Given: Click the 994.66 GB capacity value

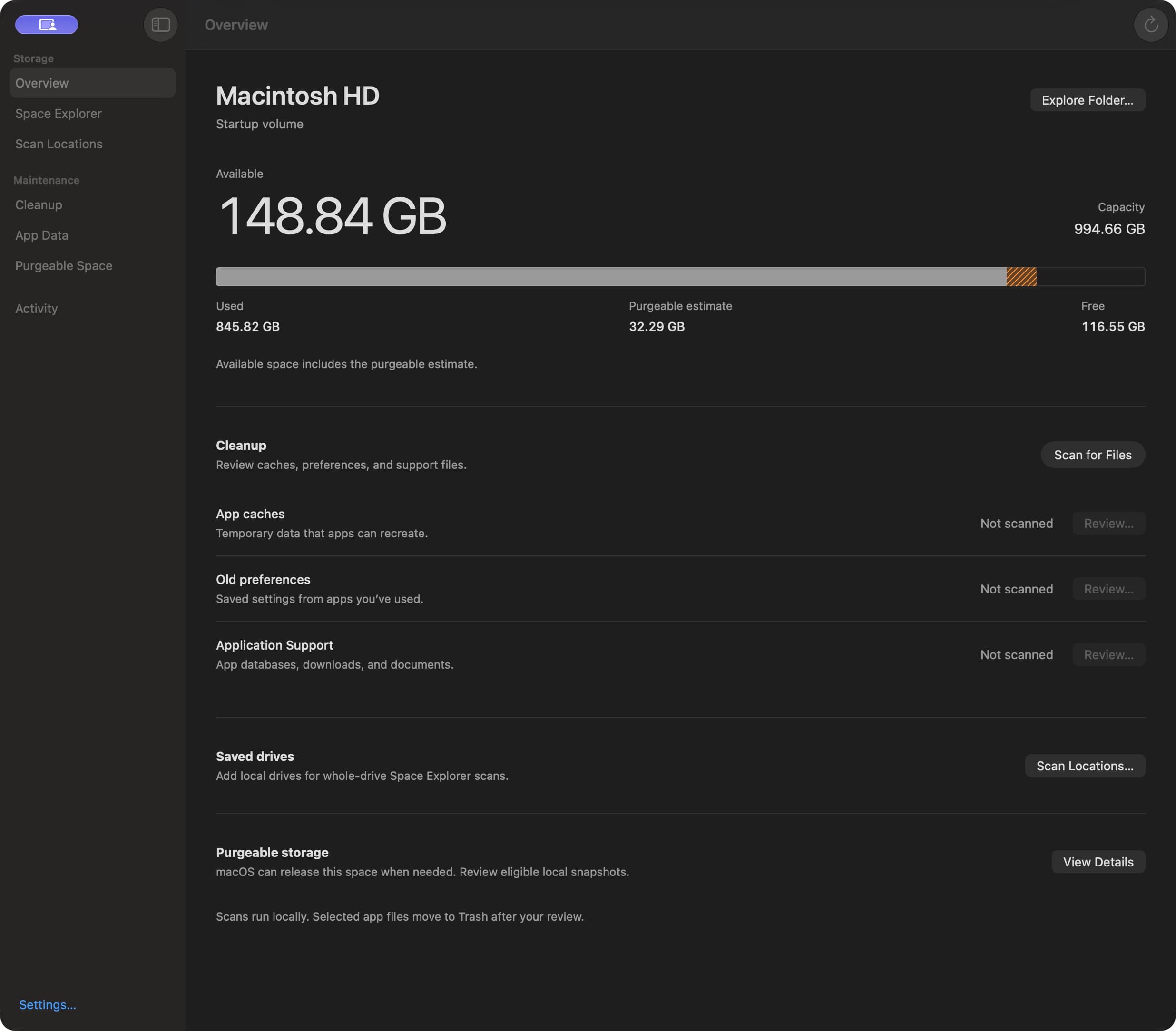Looking at the screenshot, I should pyautogui.click(x=1109, y=229).
